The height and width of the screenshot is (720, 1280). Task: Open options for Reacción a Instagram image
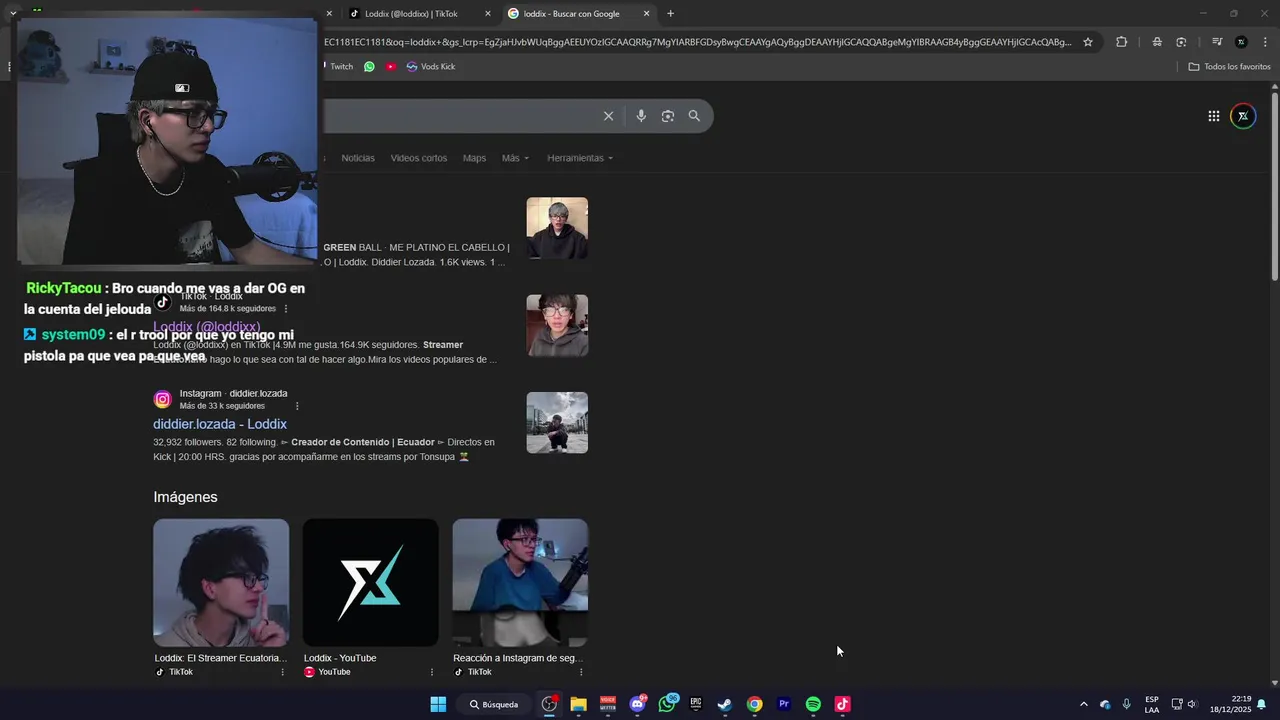pyautogui.click(x=581, y=672)
